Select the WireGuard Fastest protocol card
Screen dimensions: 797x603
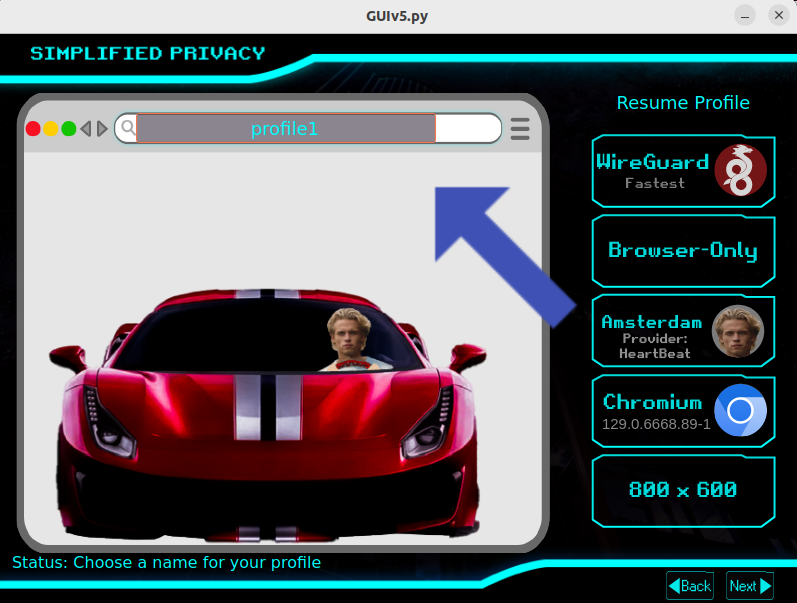pyautogui.click(x=684, y=171)
